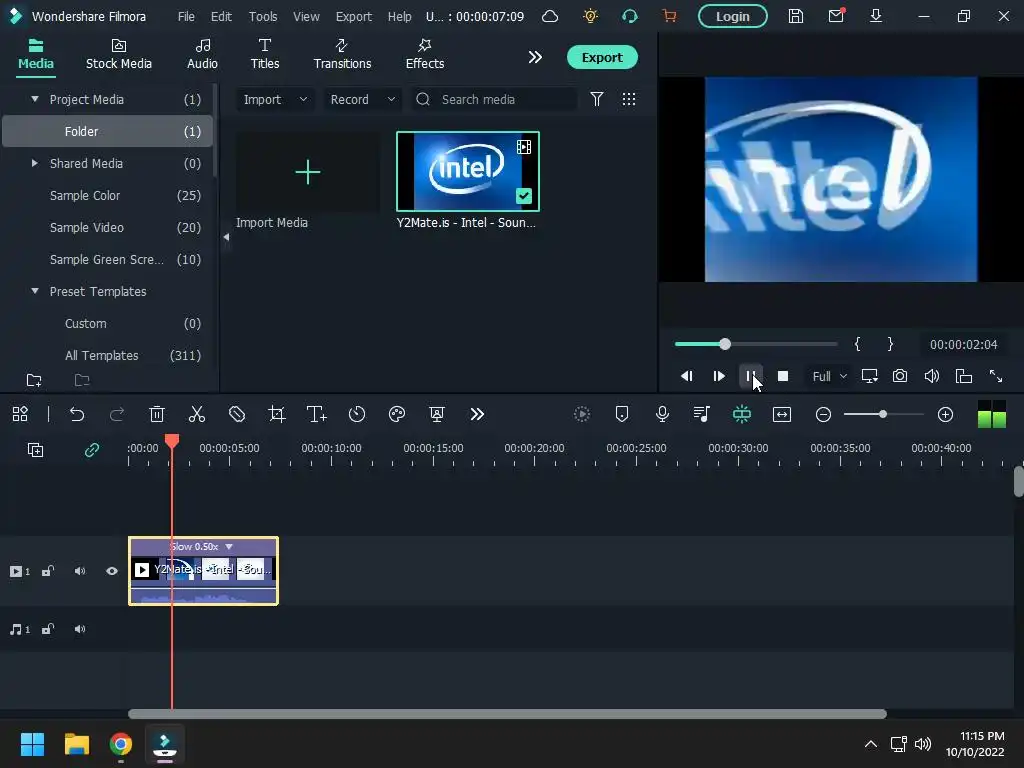The height and width of the screenshot is (768, 1024).
Task: Click the preview progress slider
Action: 756,344
